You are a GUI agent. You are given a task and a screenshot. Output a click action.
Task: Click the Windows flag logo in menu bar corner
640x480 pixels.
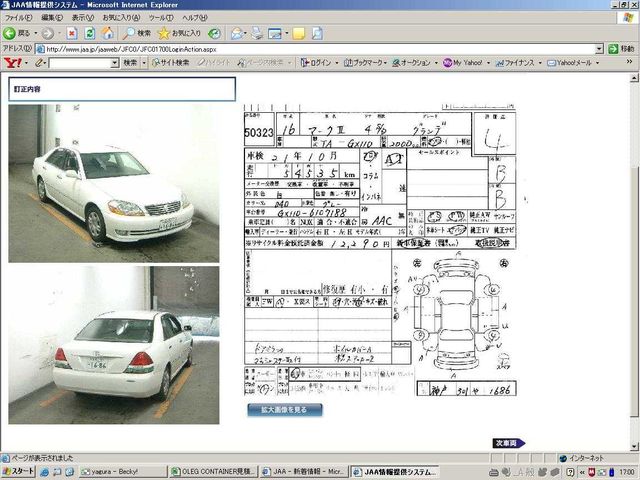pyautogui.click(x=629, y=18)
